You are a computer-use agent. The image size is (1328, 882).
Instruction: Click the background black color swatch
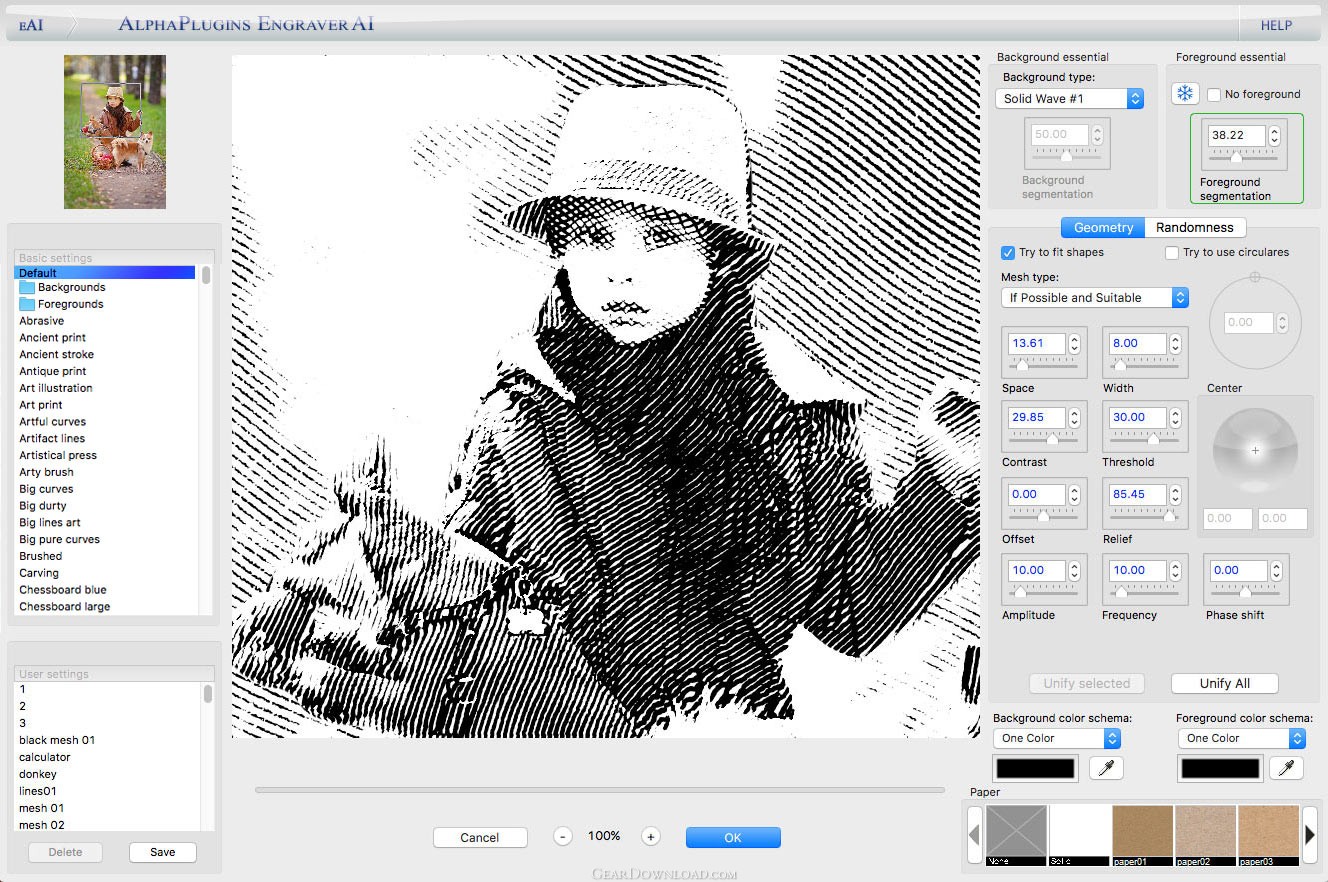point(1035,769)
